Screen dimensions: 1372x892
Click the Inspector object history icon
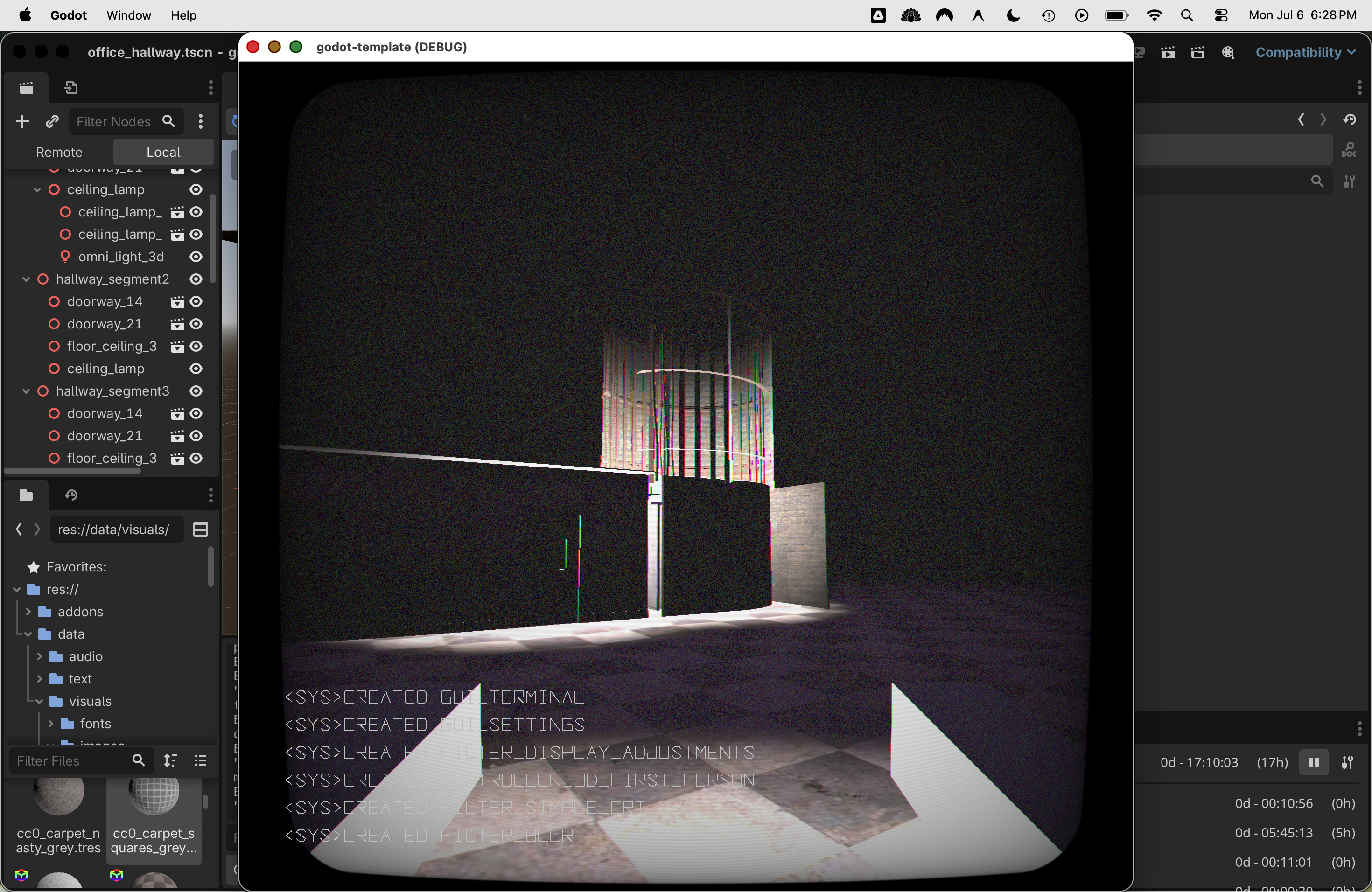point(1350,120)
